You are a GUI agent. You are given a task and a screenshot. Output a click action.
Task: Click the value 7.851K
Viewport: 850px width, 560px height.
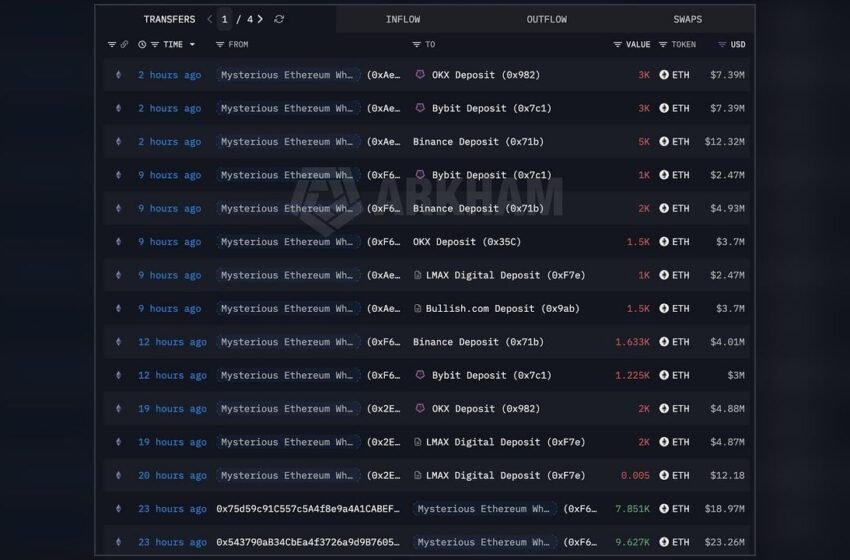pyautogui.click(x=632, y=508)
